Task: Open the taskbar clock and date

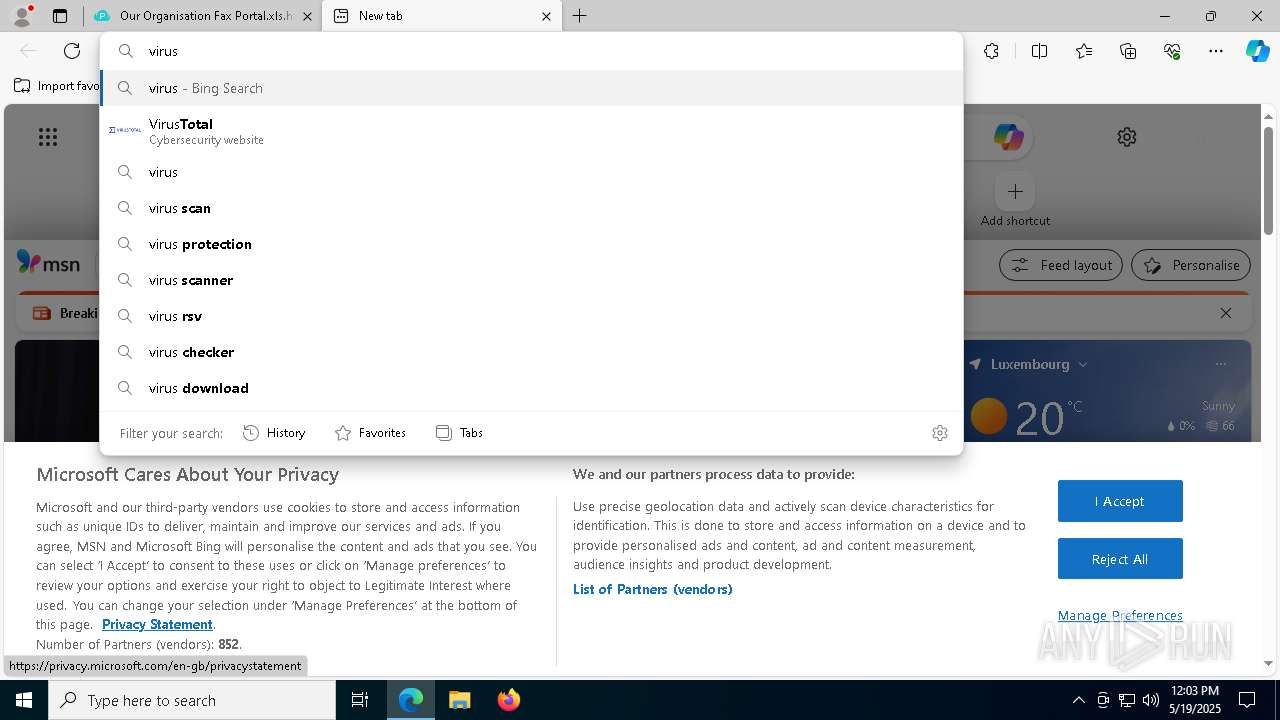Action: pyautogui.click(x=1194, y=700)
